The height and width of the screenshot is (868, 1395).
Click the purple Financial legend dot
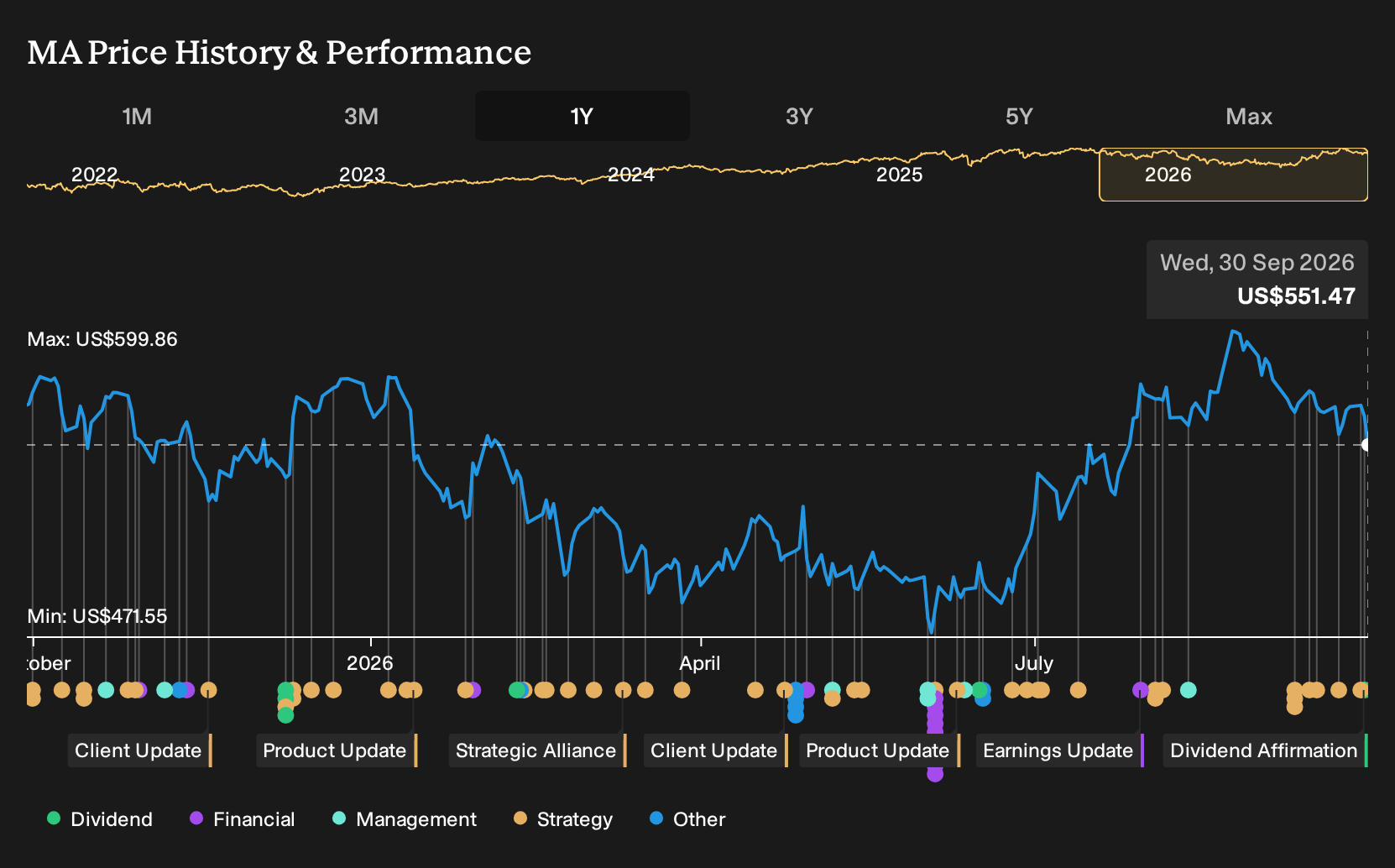pos(196,818)
